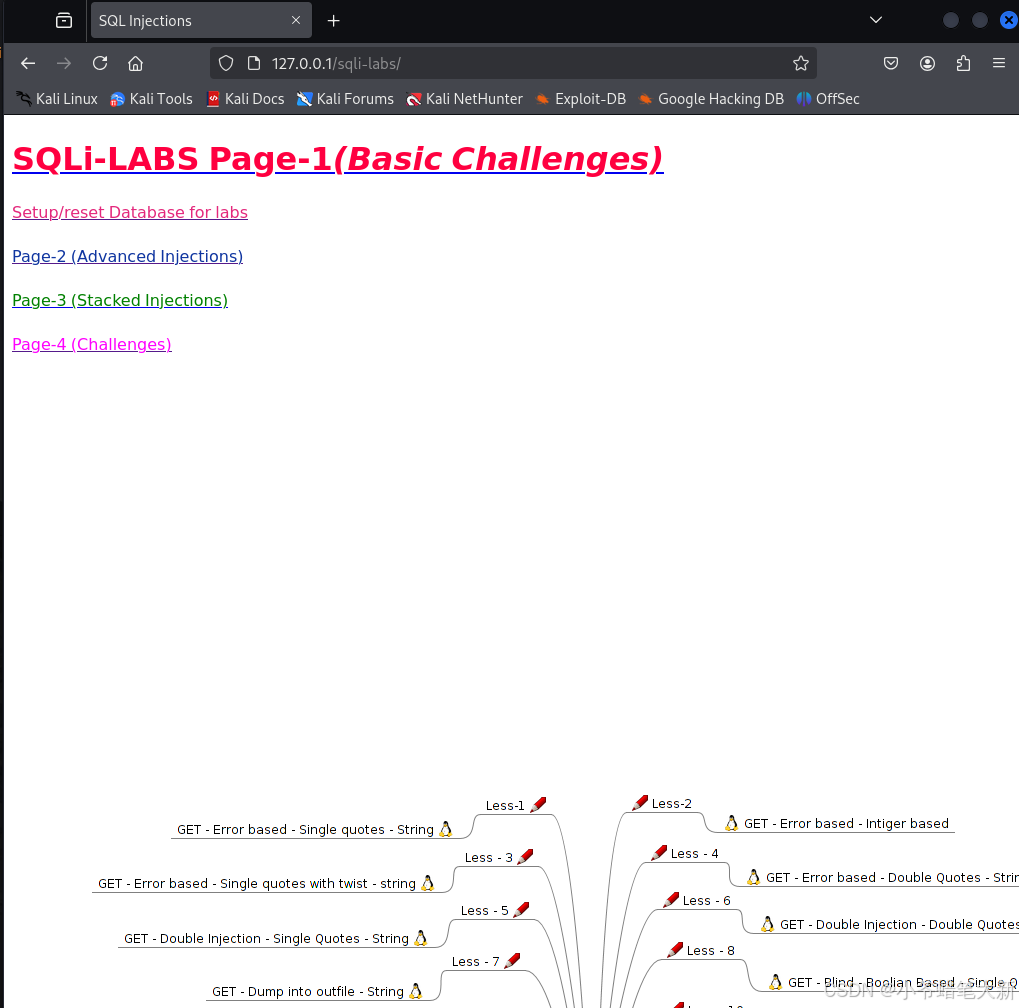Open the list all tabs dropdown
Viewport: 1019px width, 1008px height.
875,20
